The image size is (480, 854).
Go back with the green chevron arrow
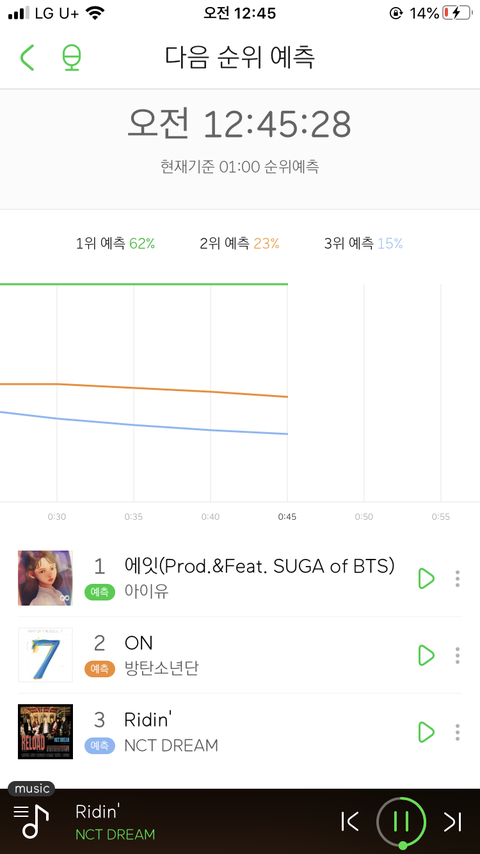[27, 57]
